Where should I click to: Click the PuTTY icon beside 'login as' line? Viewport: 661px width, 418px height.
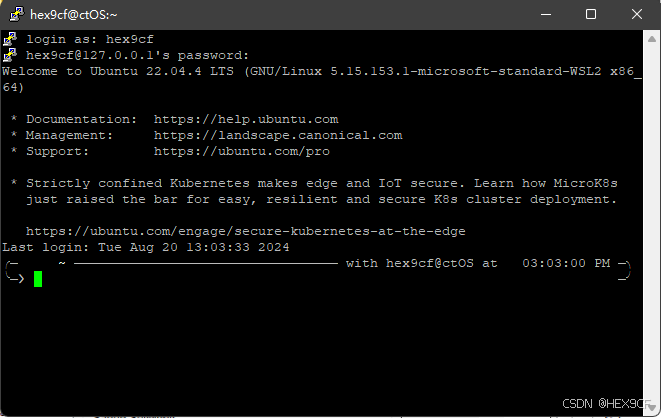[10, 39]
